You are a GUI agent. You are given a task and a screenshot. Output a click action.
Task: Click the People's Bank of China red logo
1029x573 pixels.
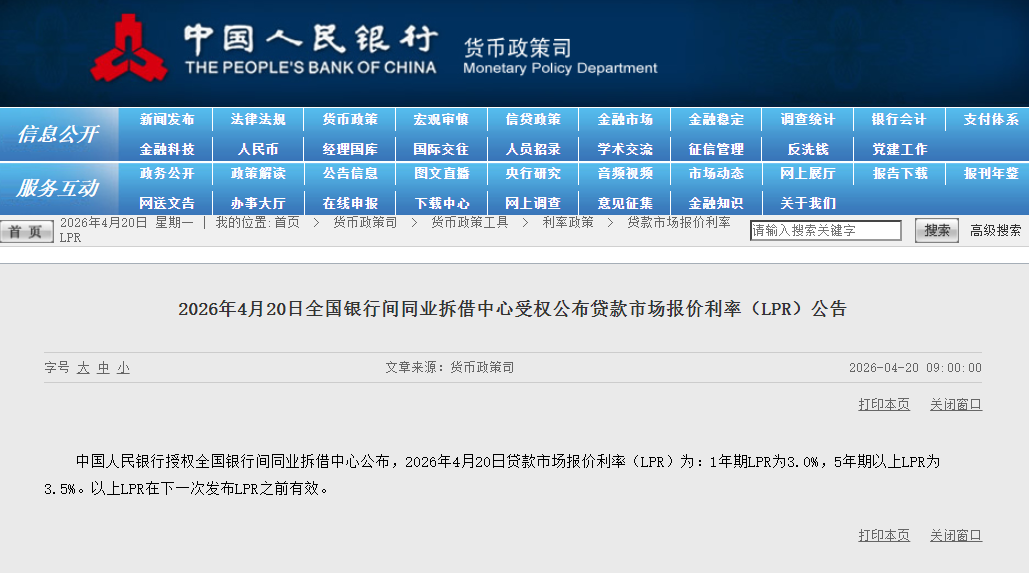pos(129,49)
